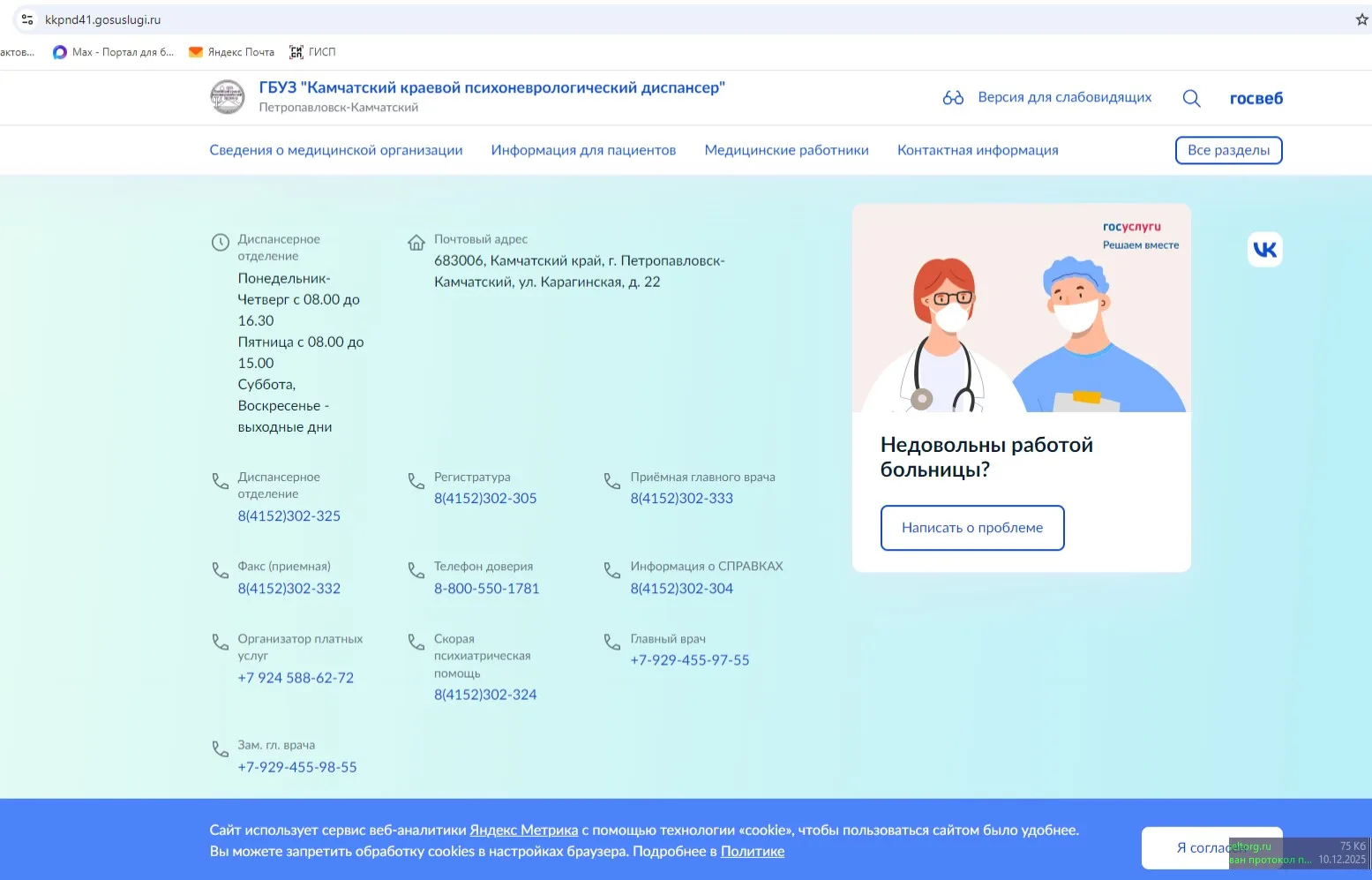Viewport: 1372px width, 880px height.
Task: Click the house icon by Почтовый адрес
Action: [x=416, y=242]
